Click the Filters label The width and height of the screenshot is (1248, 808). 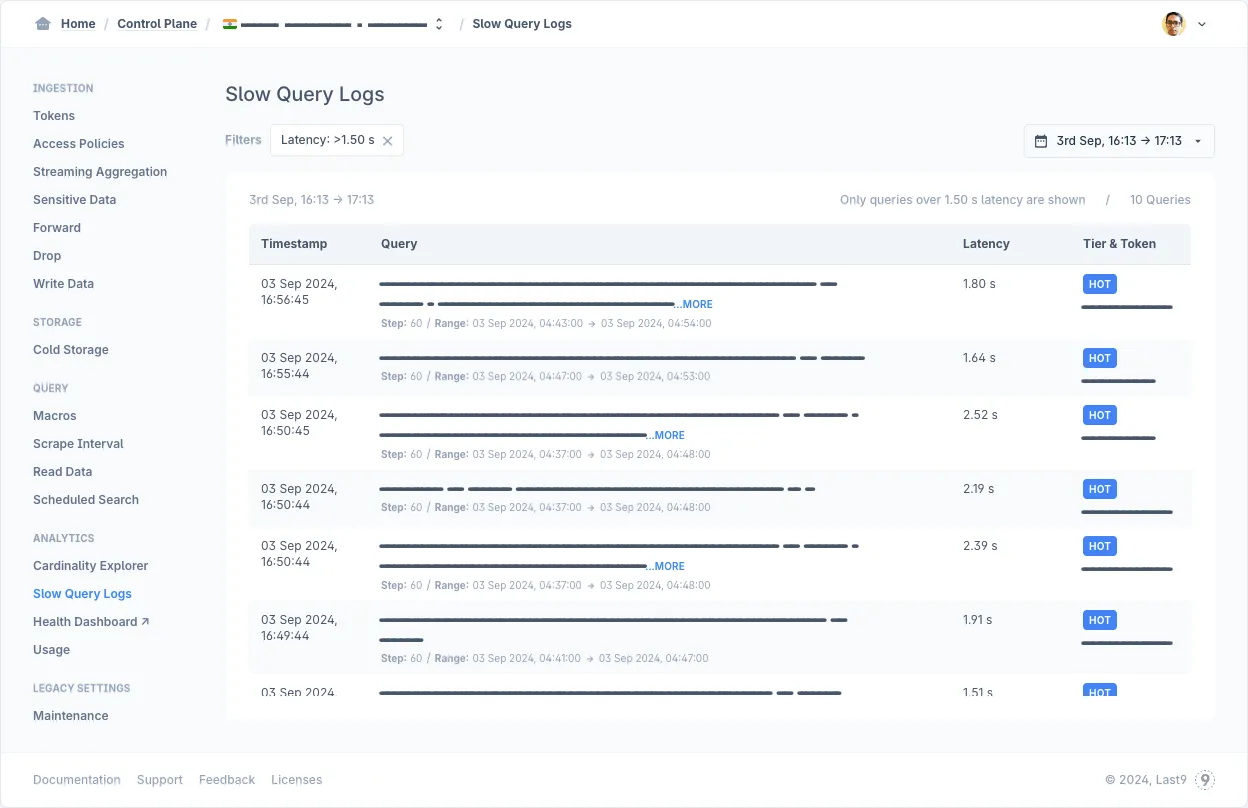tap(243, 140)
